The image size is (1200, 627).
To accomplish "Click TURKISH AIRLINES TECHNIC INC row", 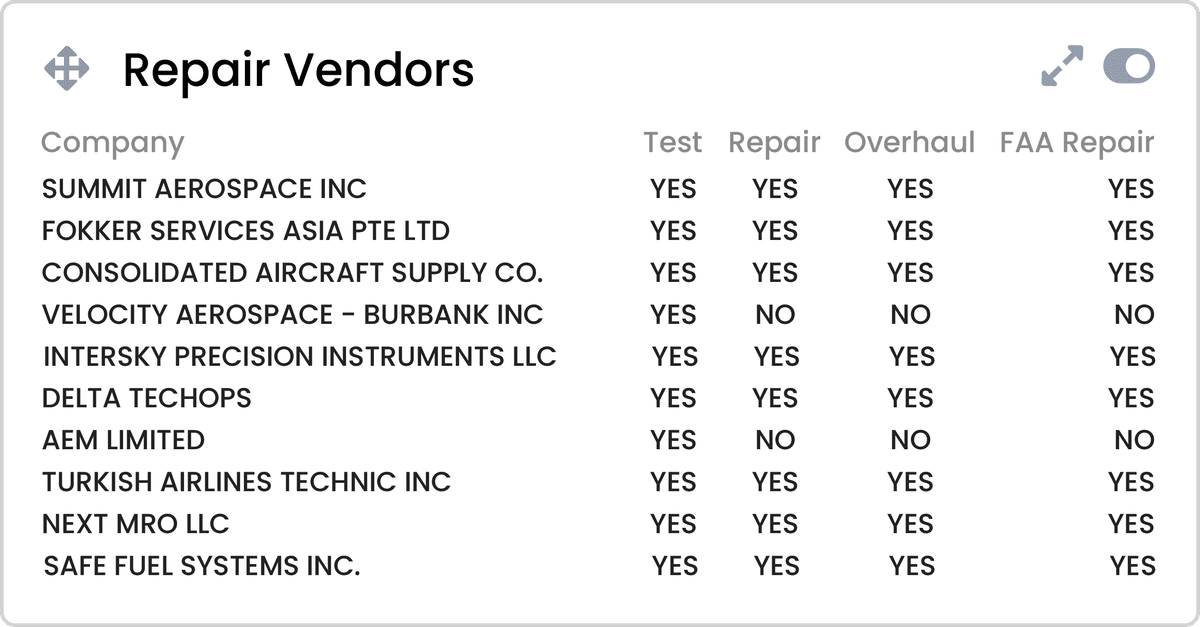I will tap(245, 482).
